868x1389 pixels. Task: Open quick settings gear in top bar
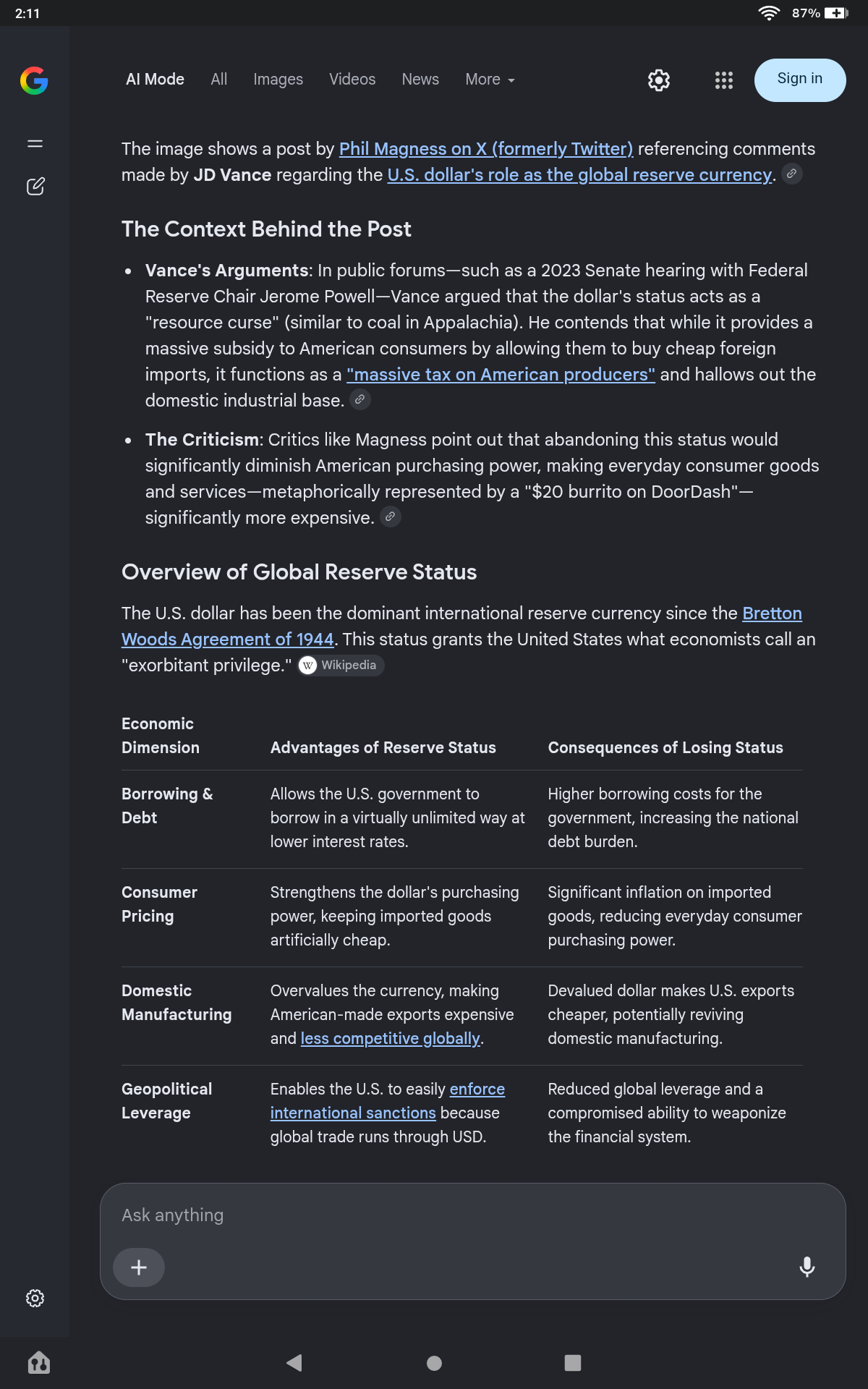point(659,80)
